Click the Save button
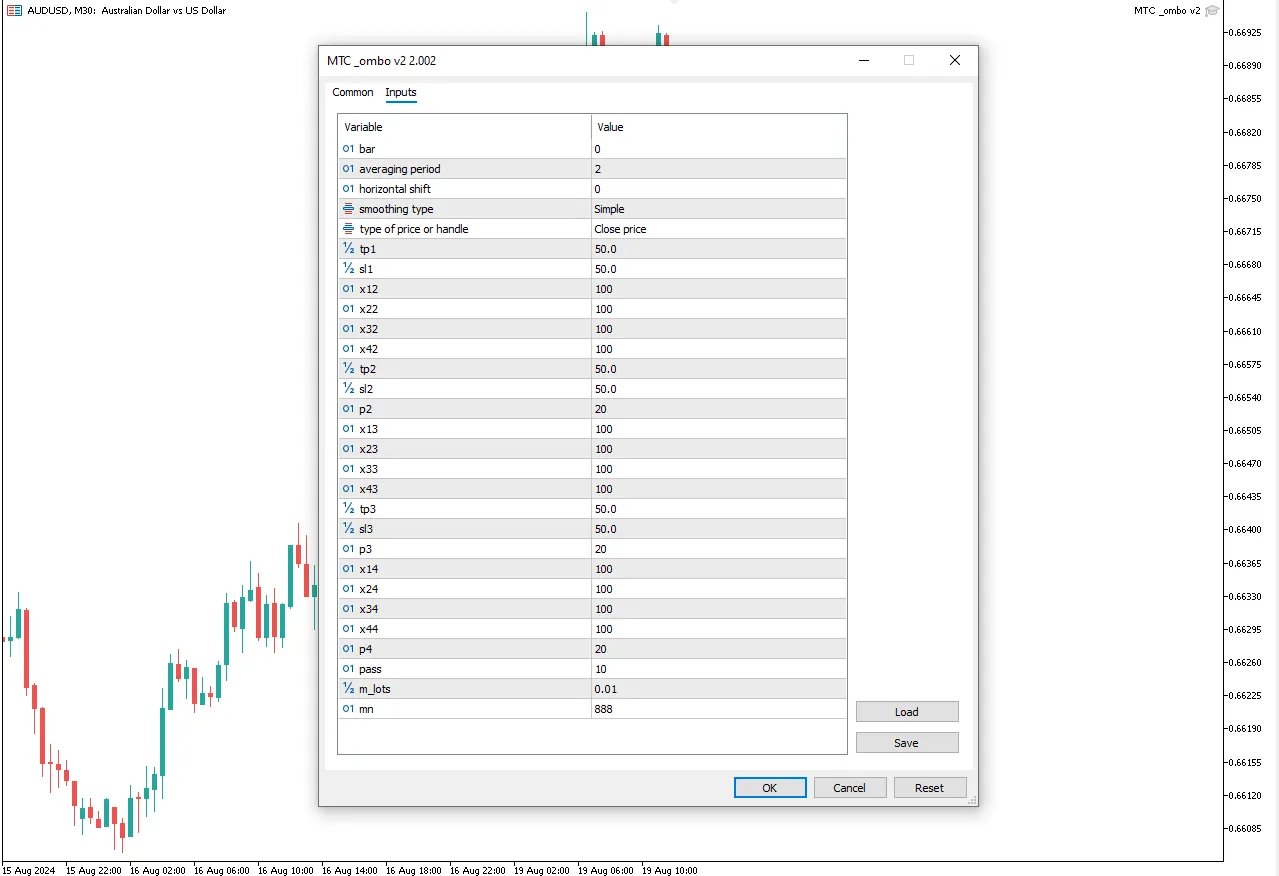1279x876 pixels. [x=906, y=743]
